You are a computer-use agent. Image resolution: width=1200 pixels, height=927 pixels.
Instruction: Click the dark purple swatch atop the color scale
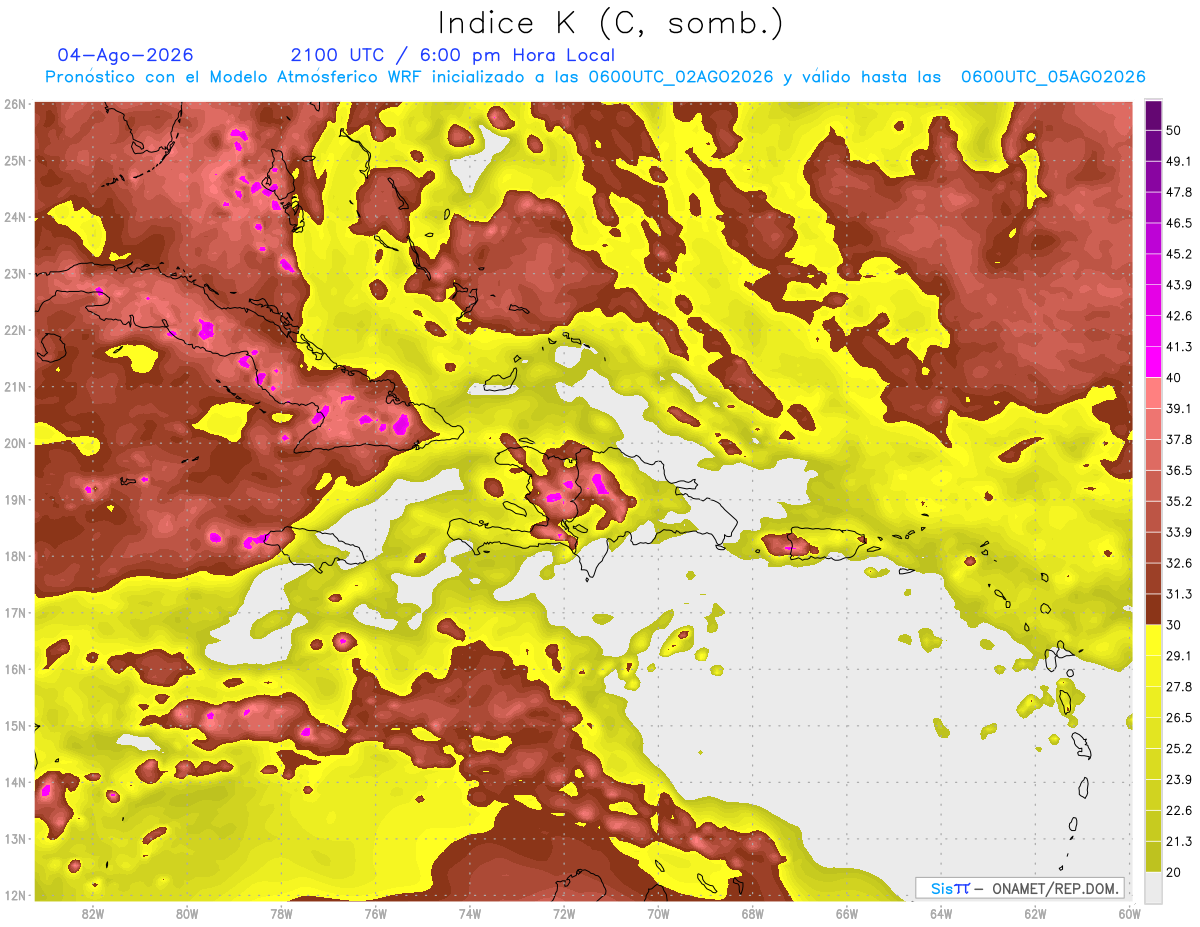pos(1153,114)
